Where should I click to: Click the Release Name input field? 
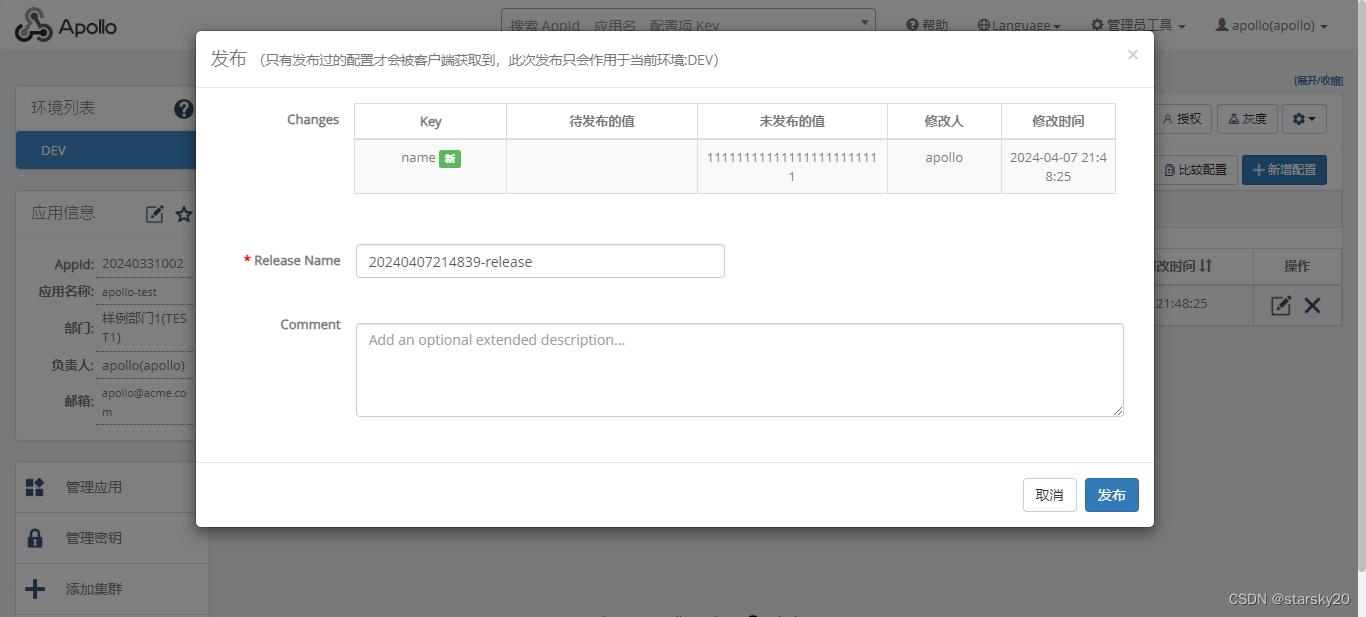tap(540, 261)
